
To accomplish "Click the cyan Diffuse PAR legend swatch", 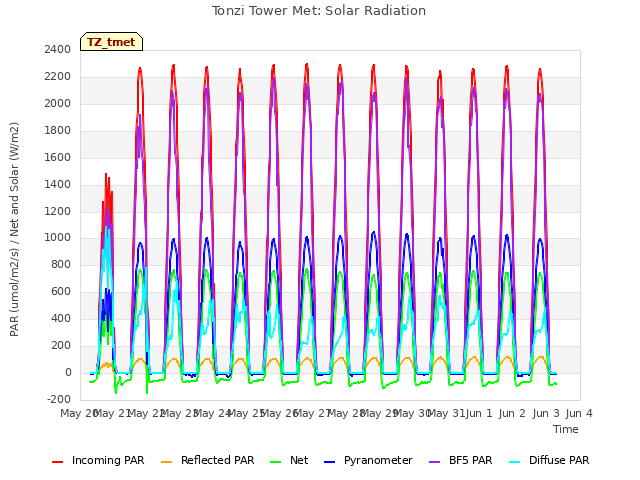I will [x=515, y=462].
